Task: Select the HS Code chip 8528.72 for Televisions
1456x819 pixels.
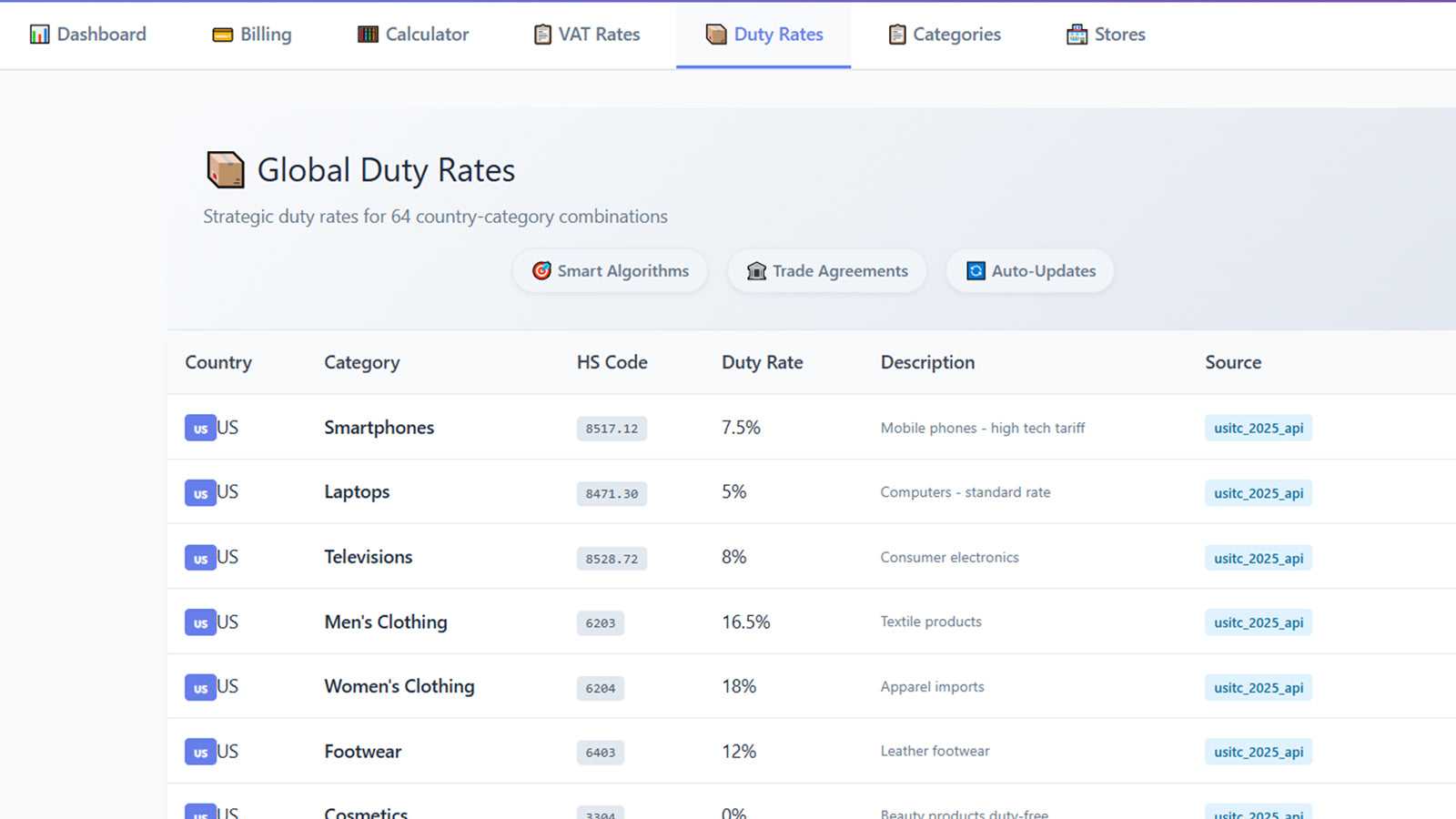Action: pos(612,559)
